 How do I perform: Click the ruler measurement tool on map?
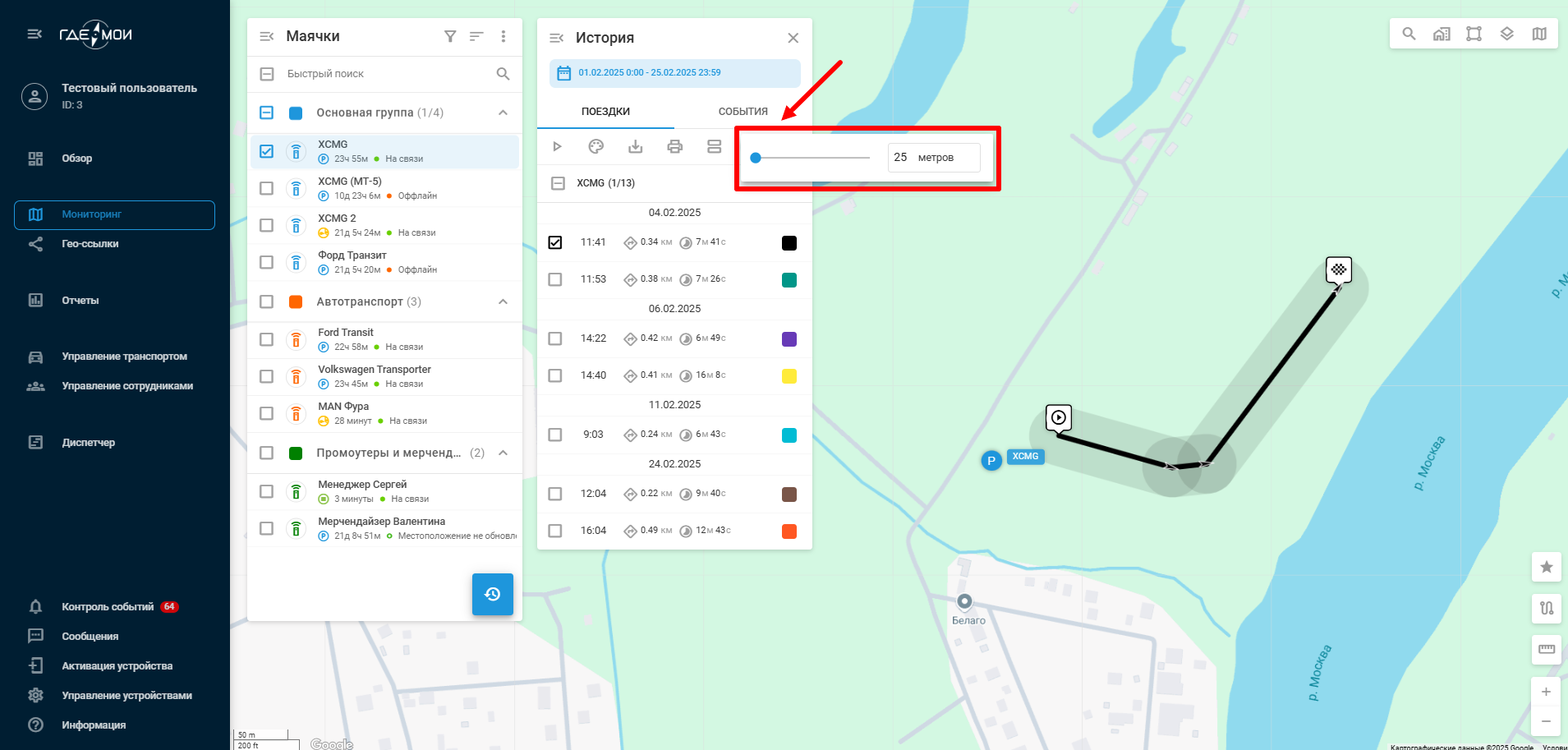[1547, 649]
